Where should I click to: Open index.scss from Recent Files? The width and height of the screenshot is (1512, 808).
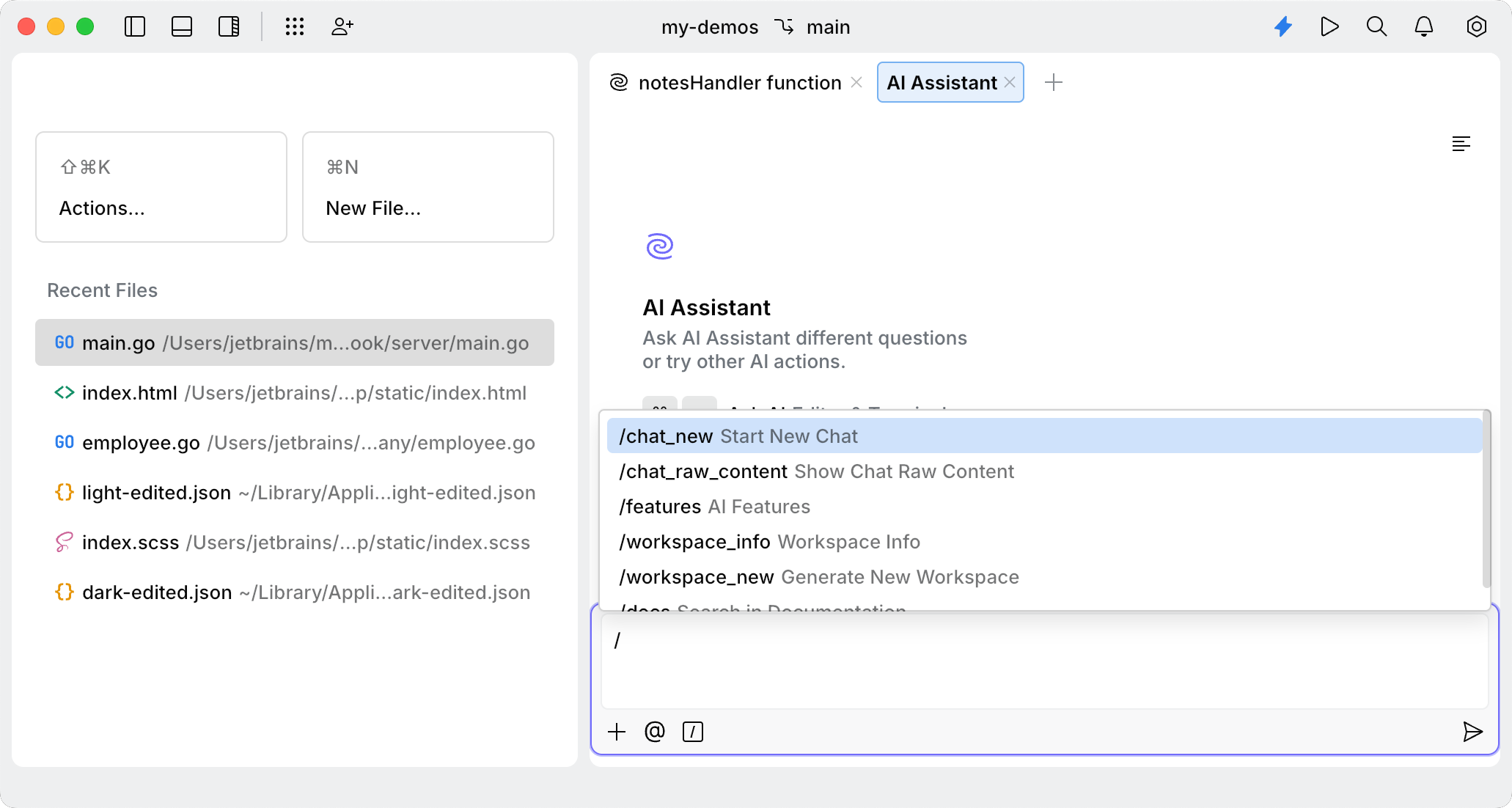pyautogui.click(x=295, y=543)
